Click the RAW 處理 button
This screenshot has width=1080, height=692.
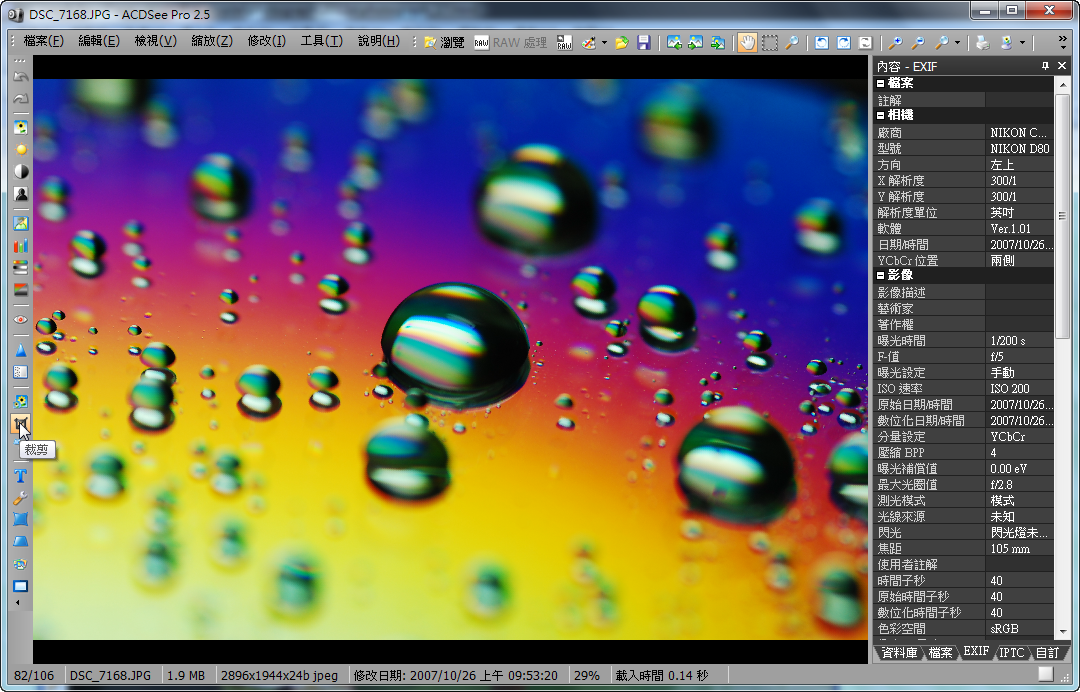(x=510, y=43)
